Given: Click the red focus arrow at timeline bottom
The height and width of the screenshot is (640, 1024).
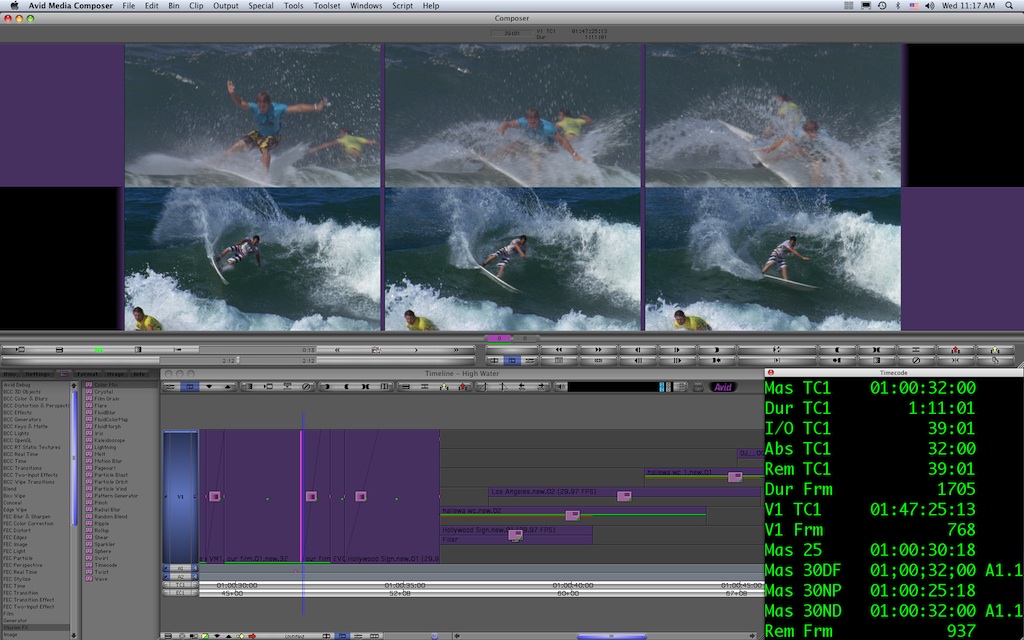Looking at the screenshot, I should tap(252, 635).
